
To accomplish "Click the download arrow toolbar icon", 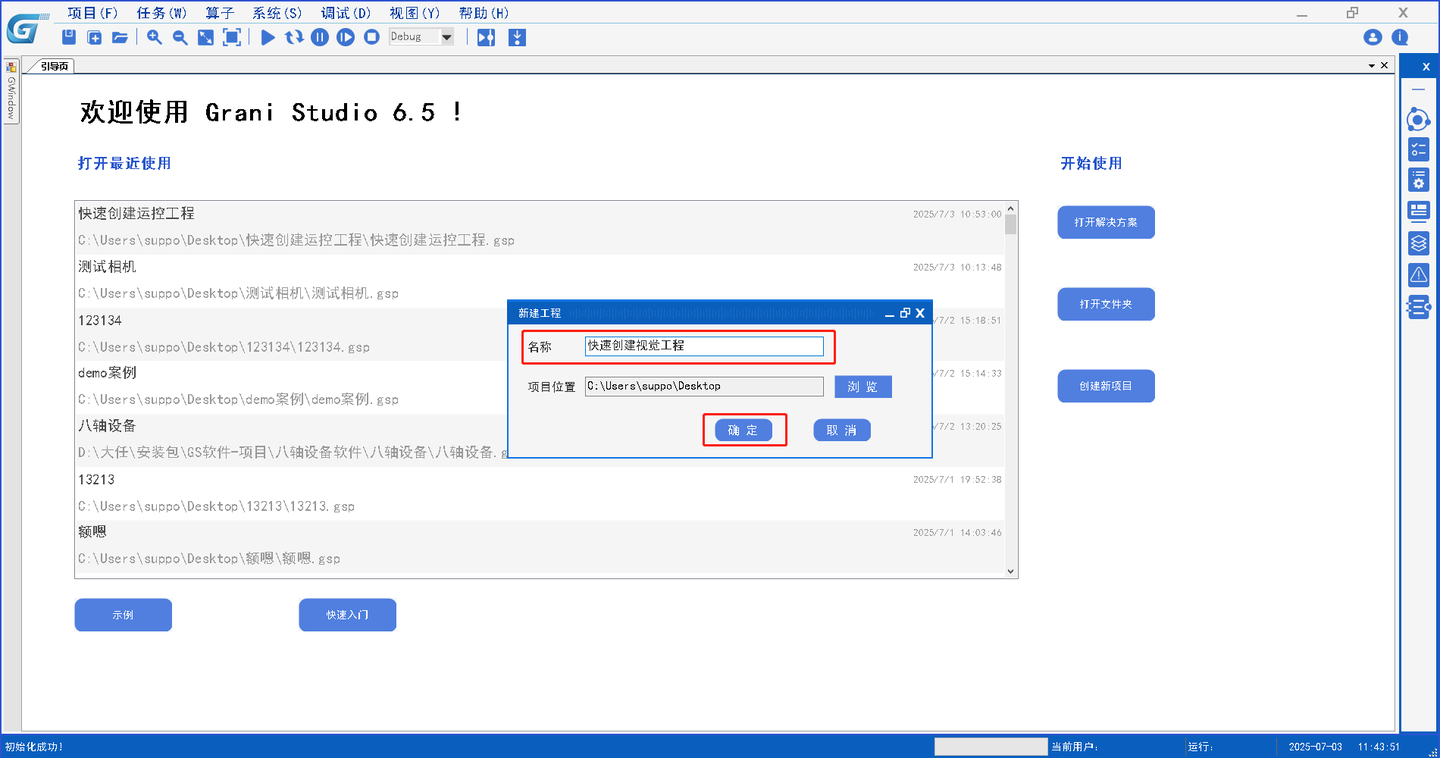I will click(517, 37).
